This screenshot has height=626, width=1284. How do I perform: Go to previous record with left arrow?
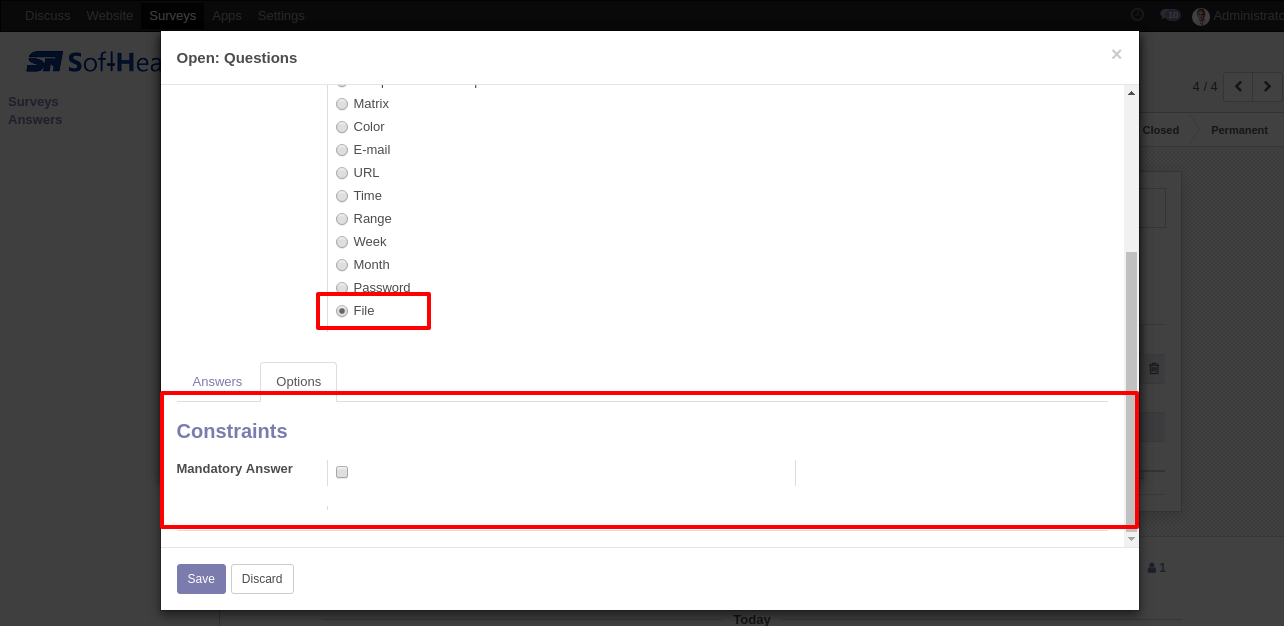pos(1238,87)
